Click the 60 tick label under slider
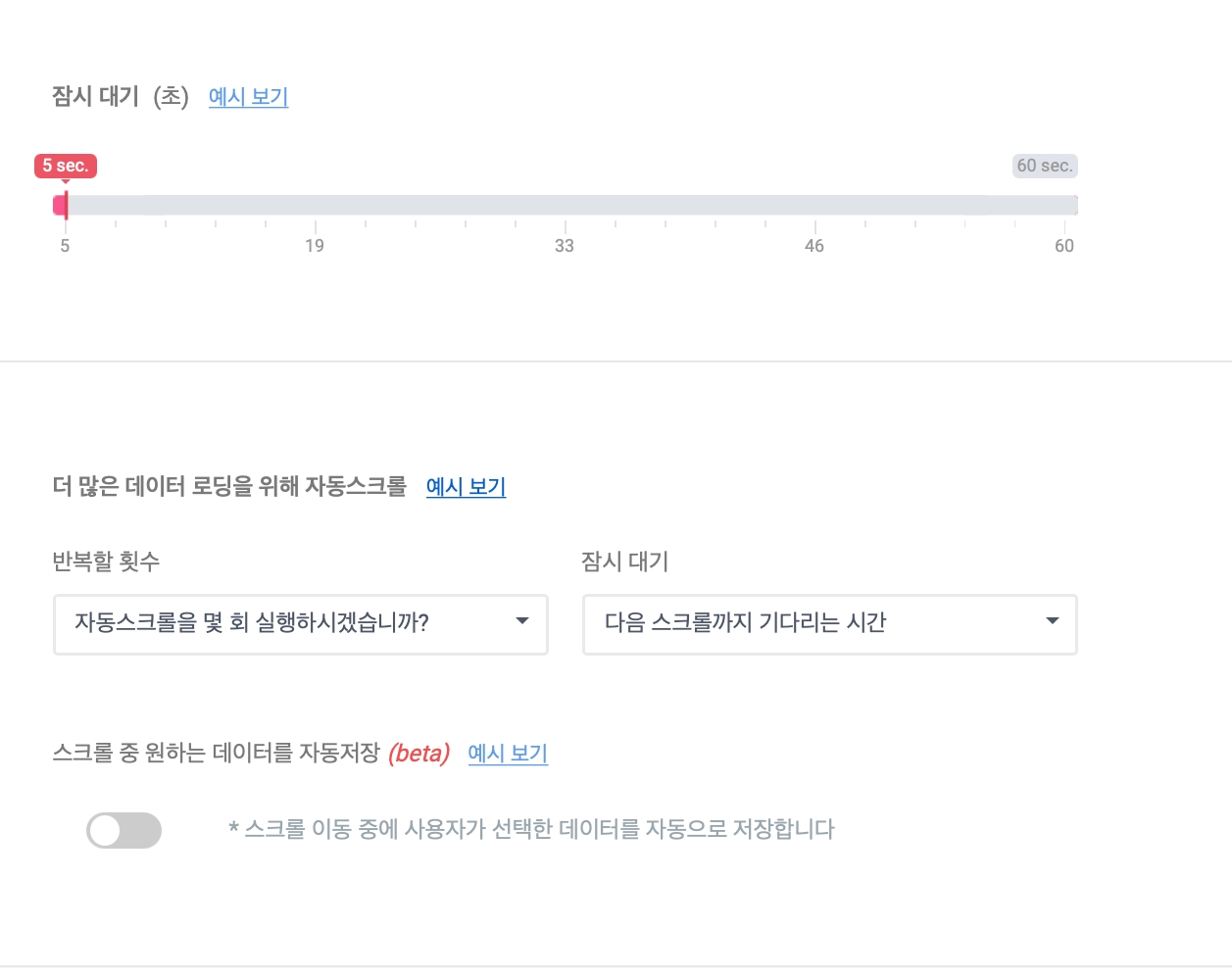This screenshot has width=1232, height=977. [x=1063, y=246]
